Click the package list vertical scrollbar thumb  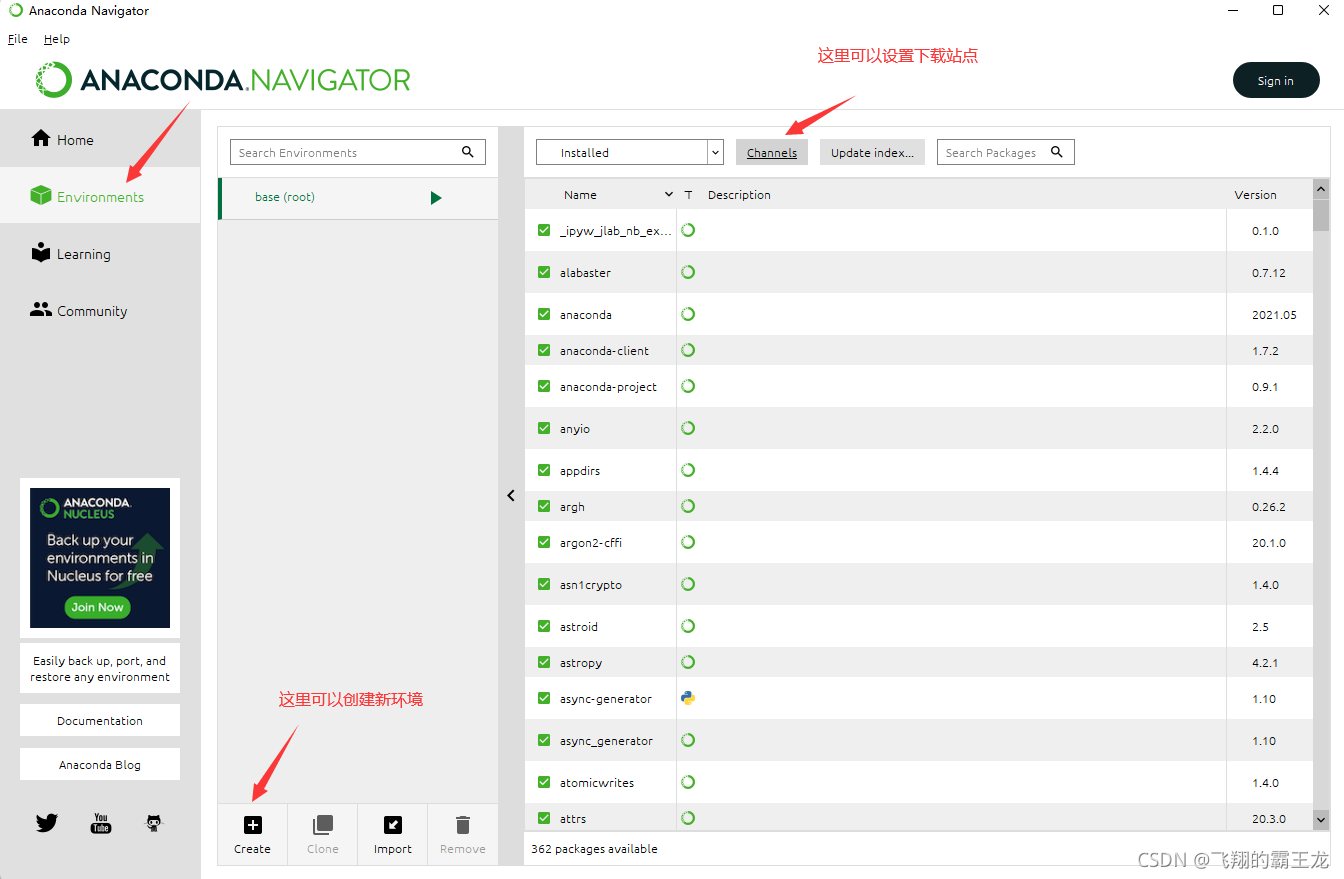point(1321,215)
